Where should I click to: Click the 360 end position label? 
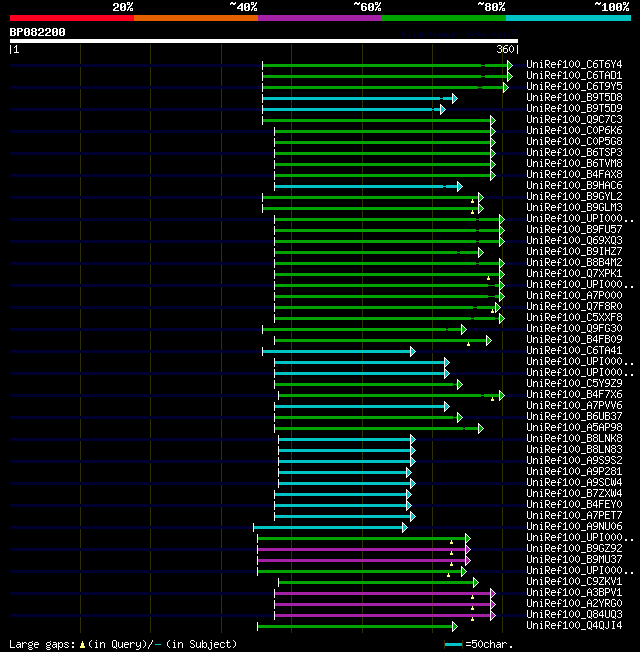[x=505, y=49]
